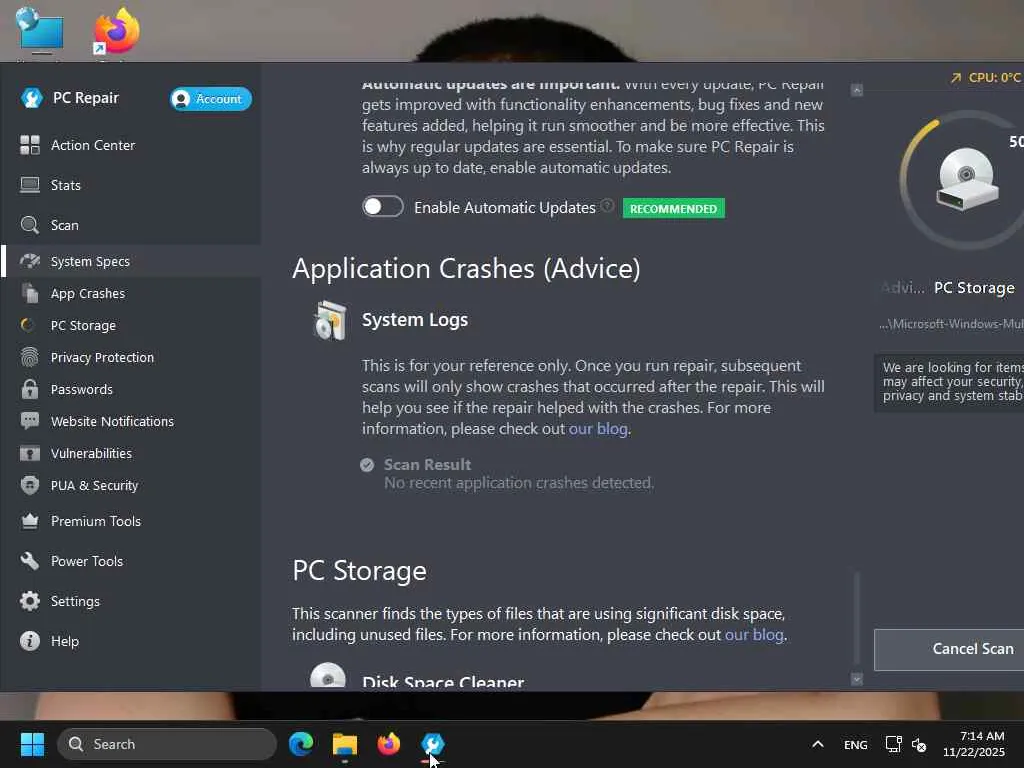
Task: Open 'our blog' link in System Logs
Action: coord(598,428)
